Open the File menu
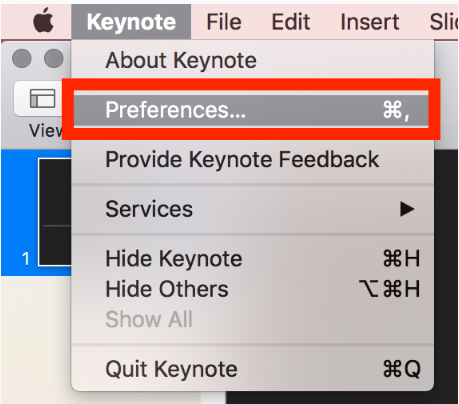 point(224,22)
